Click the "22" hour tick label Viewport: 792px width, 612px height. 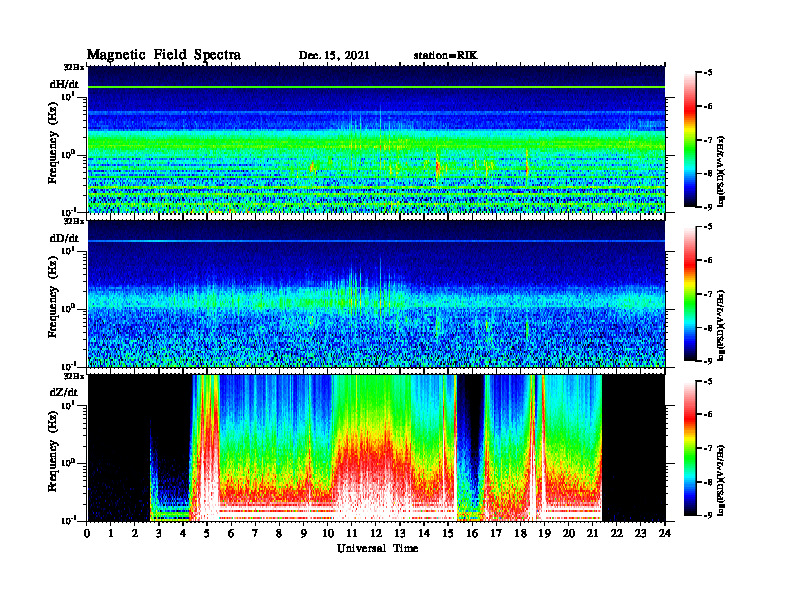point(617,534)
